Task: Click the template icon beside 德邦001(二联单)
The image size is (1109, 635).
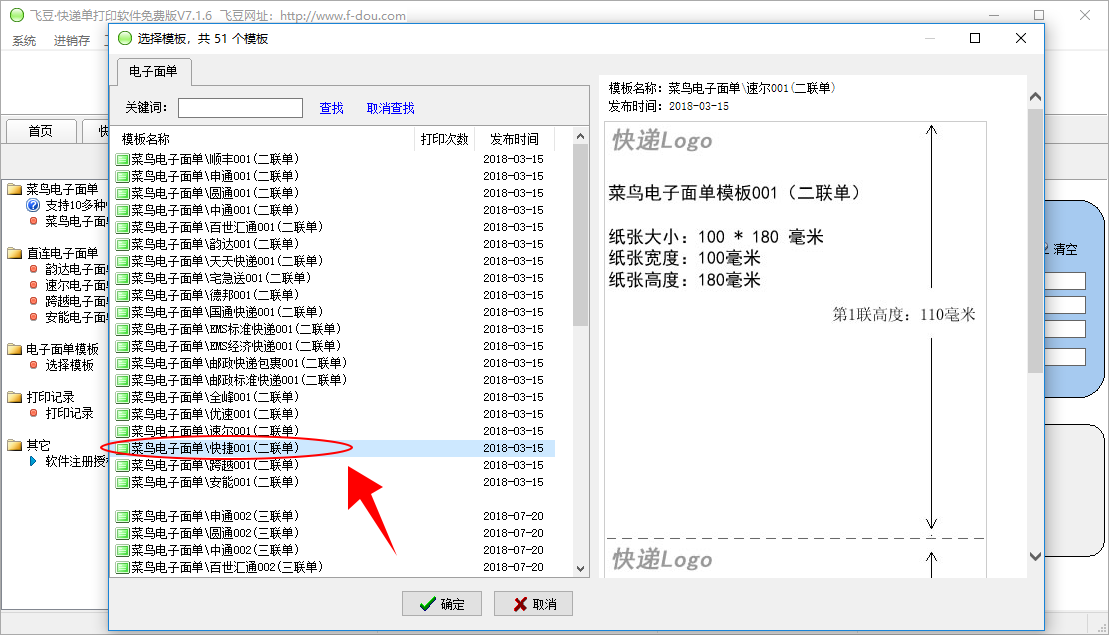Action: pos(122,296)
